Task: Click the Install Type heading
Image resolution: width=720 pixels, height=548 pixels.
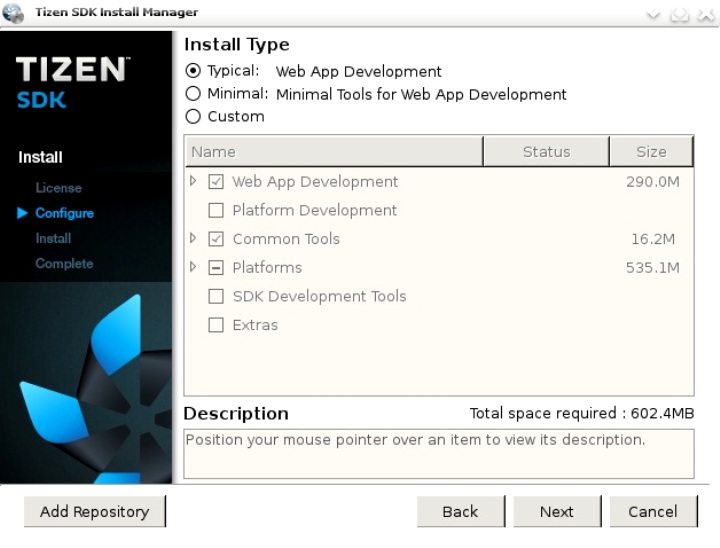Action: (x=237, y=45)
